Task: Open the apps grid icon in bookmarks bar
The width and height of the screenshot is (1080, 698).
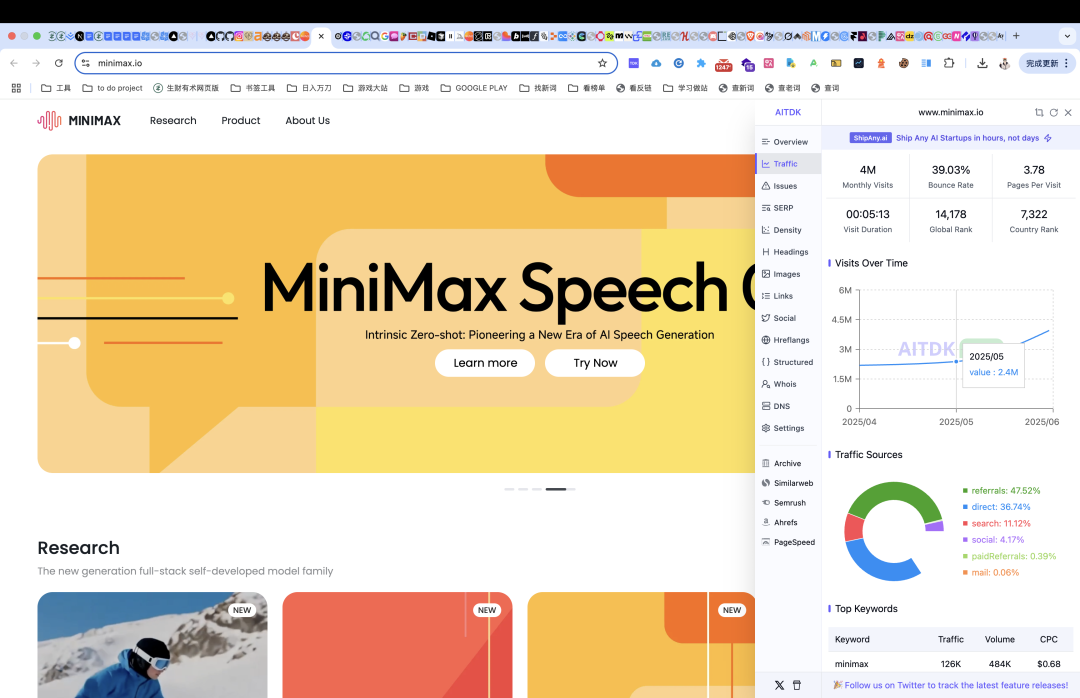Action: click(x=17, y=88)
